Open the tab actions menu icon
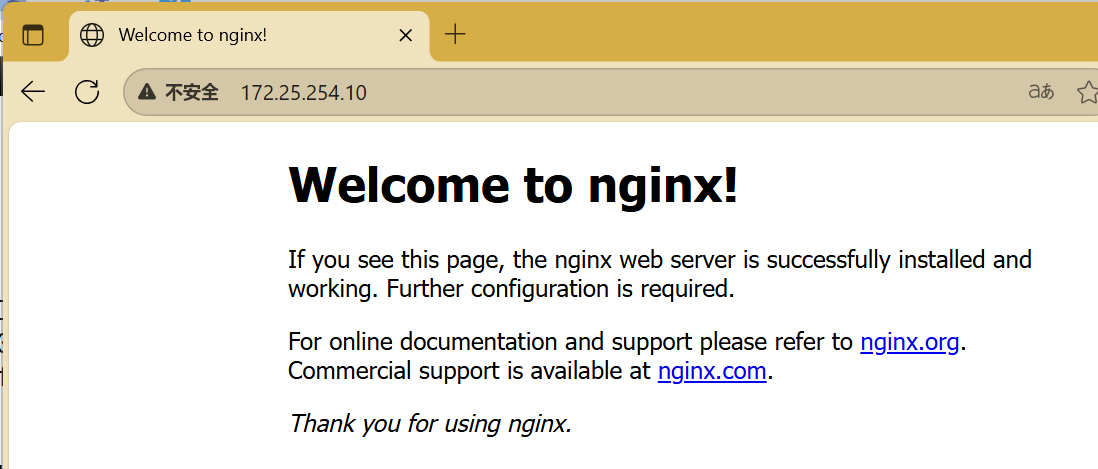This screenshot has width=1098, height=469. 33,35
